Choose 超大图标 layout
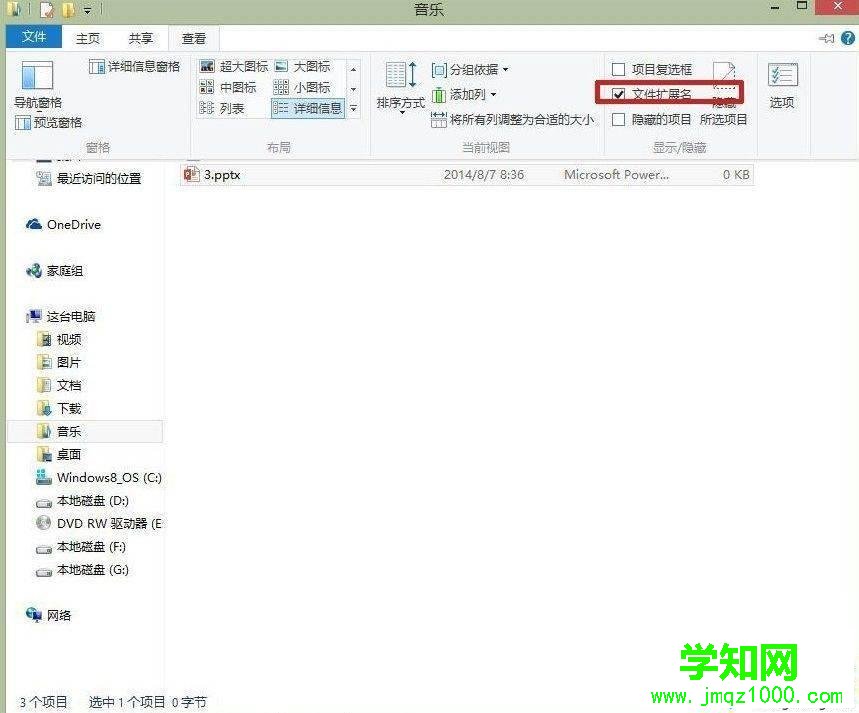 [x=234, y=66]
